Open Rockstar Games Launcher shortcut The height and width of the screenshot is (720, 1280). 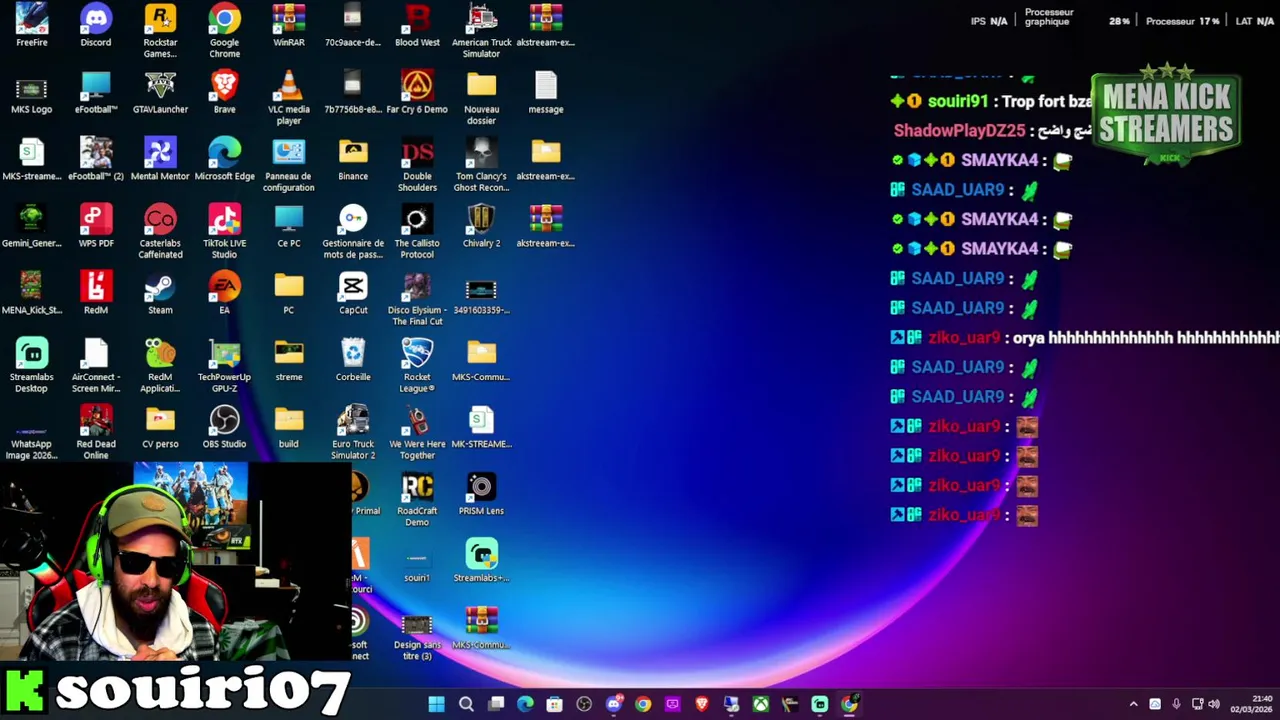[160, 31]
